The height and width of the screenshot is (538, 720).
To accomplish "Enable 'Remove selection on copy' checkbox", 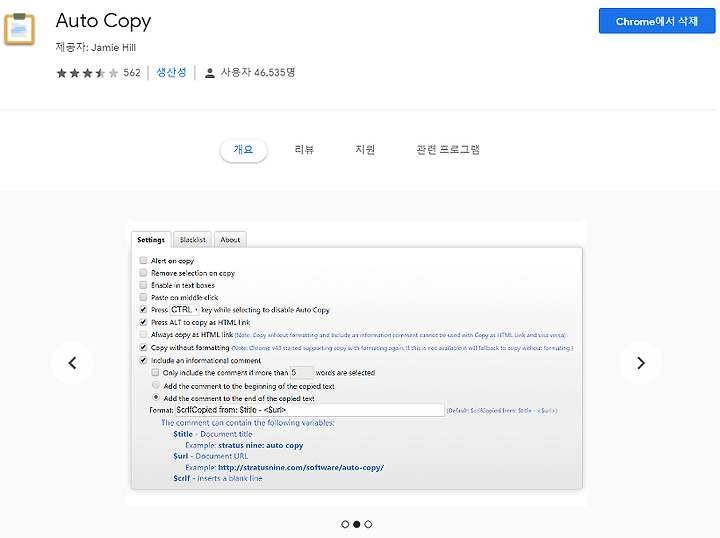I will pyautogui.click(x=143, y=273).
